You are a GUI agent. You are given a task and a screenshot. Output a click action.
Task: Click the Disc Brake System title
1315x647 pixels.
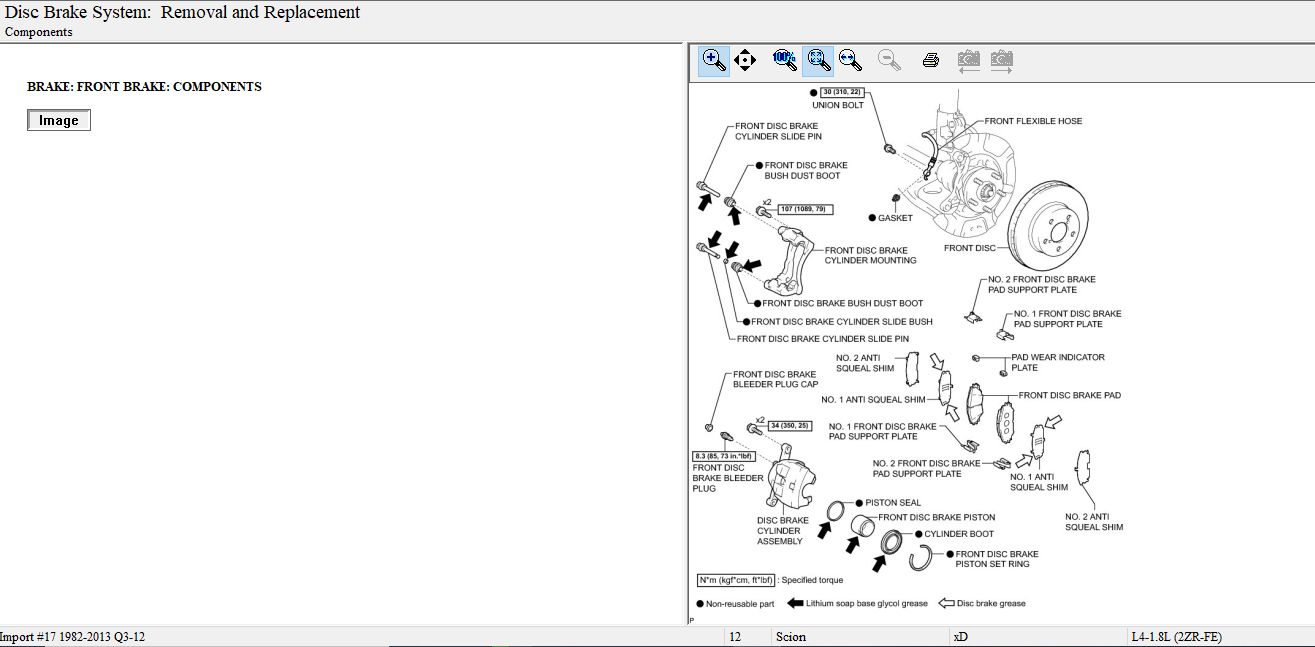coord(183,12)
